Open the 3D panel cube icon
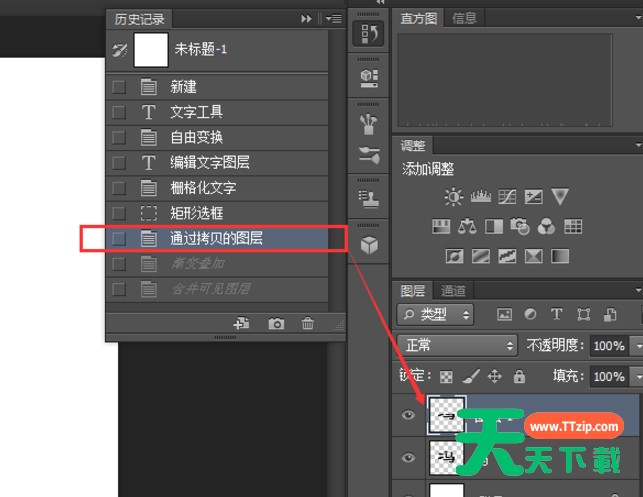 point(369,245)
